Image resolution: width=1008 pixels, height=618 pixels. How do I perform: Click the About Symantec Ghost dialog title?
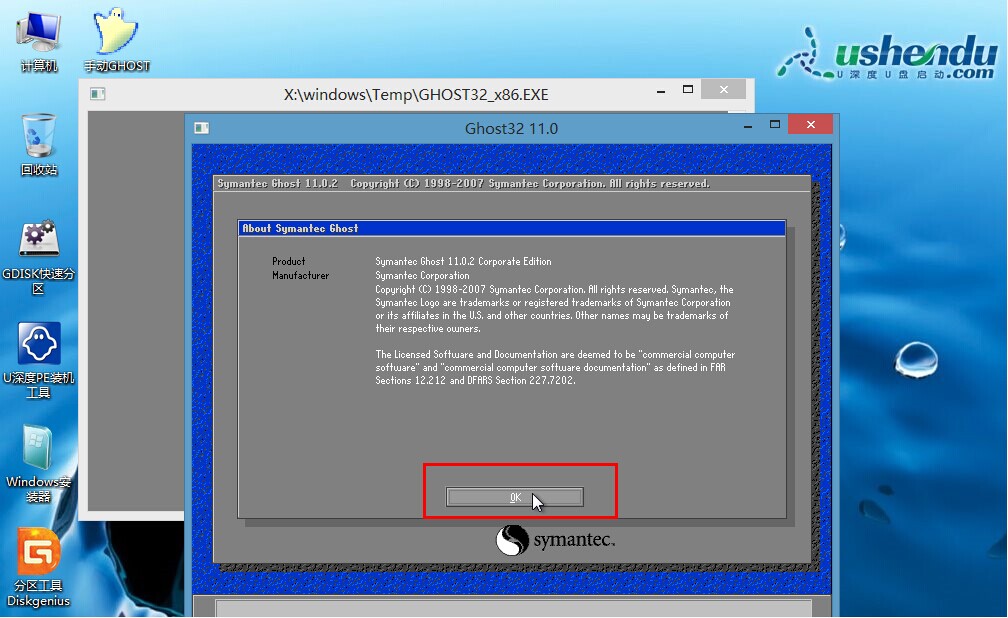(x=300, y=228)
